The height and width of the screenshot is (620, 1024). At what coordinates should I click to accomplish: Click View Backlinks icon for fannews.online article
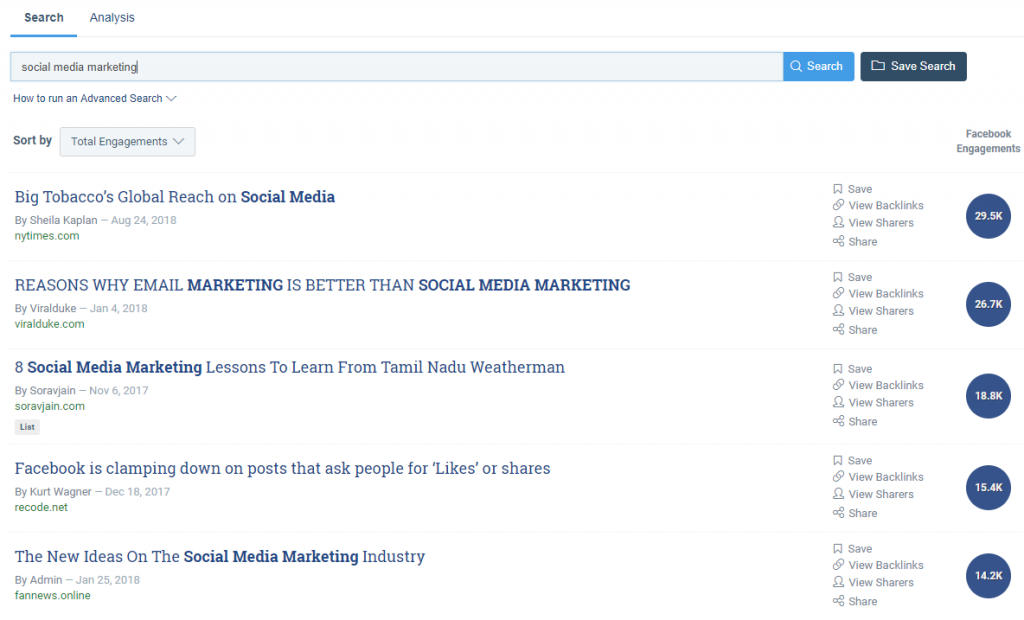pos(839,565)
